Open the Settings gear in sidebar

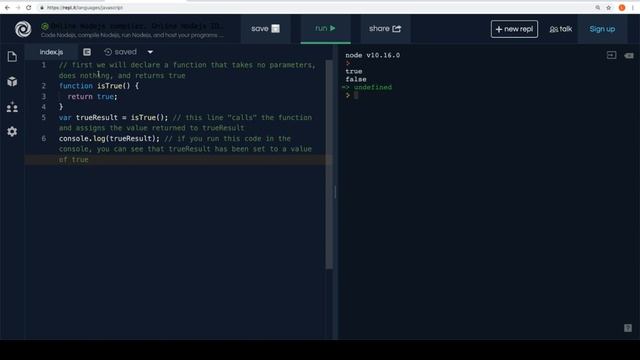coord(12,131)
